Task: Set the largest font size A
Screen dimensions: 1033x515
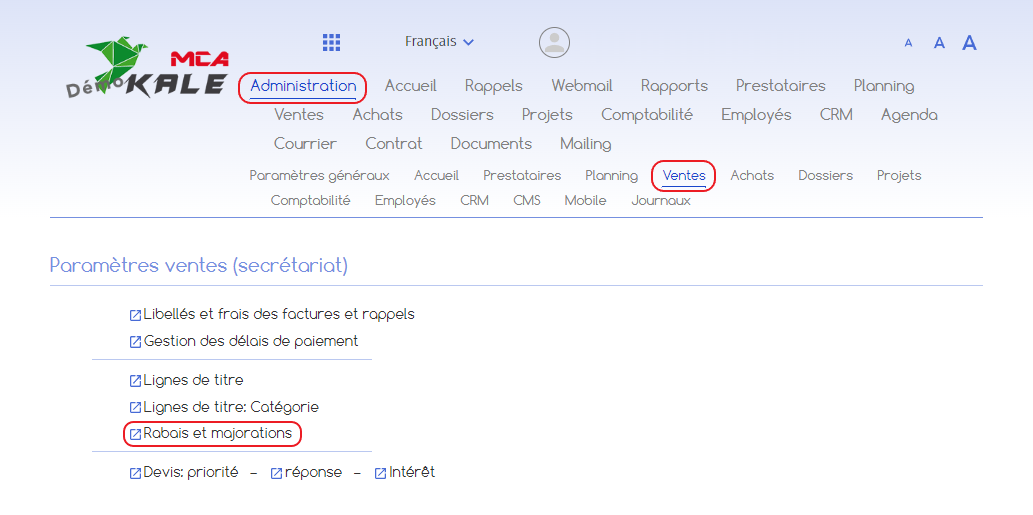Action: click(969, 43)
